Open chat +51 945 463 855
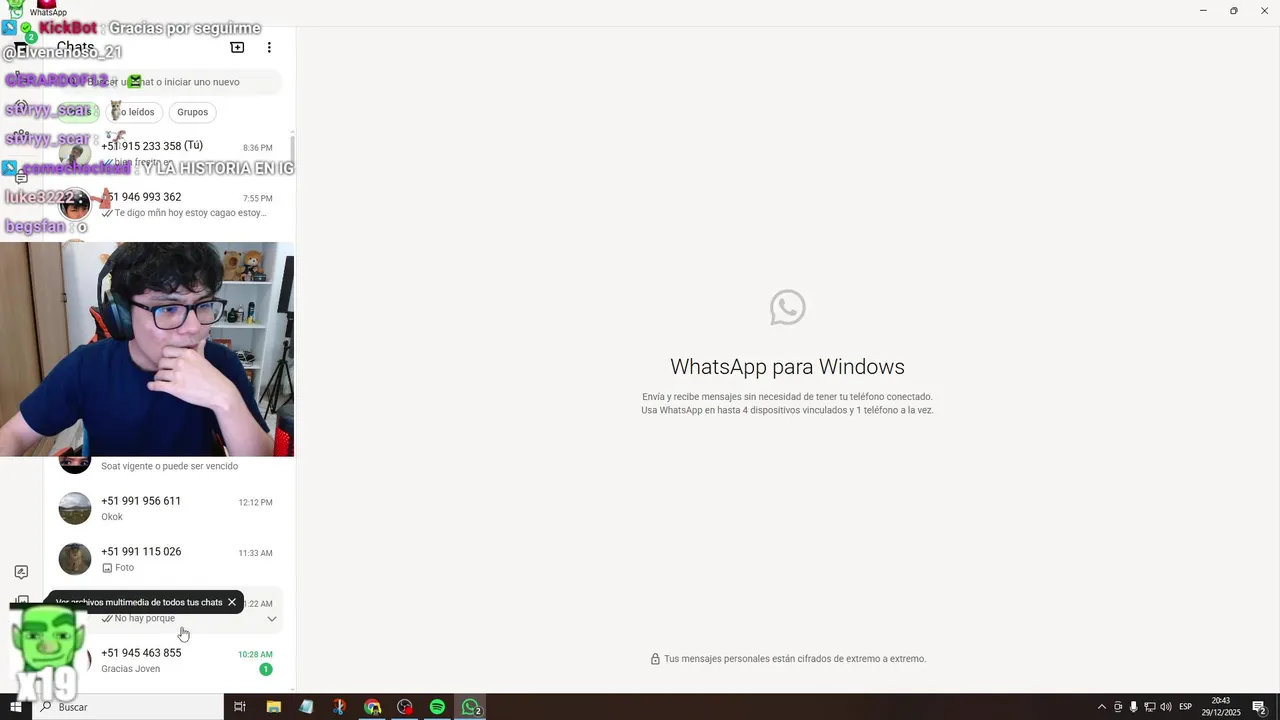This screenshot has width=1280, height=720. tap(166, 660)
